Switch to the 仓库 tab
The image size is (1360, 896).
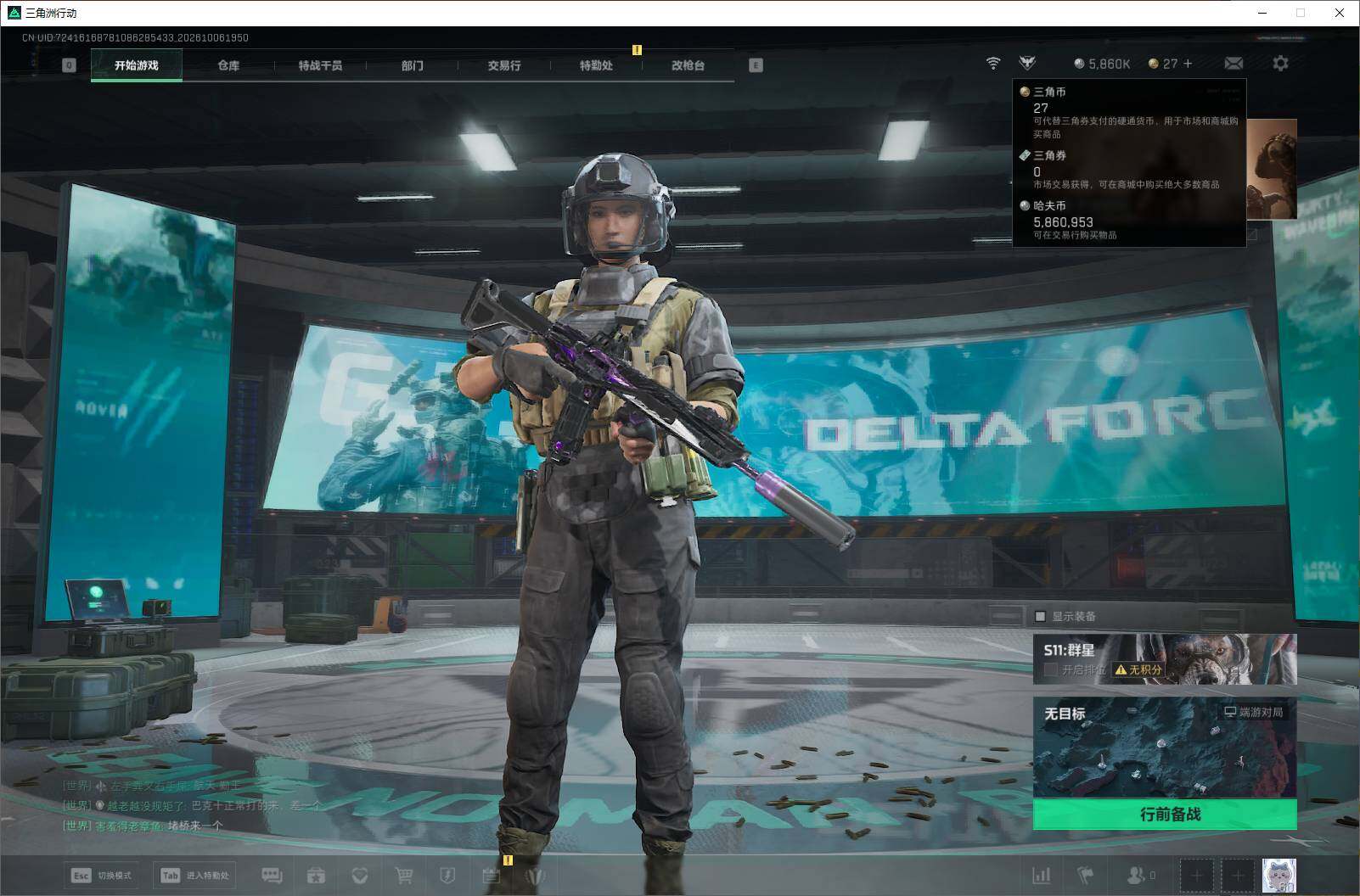[228, 65]
